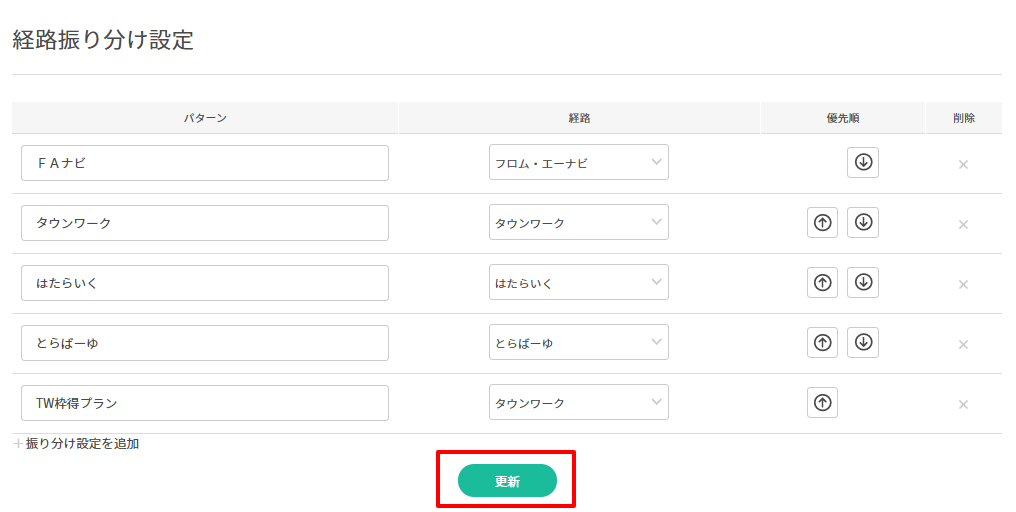This screenshot has width=1016, height=512.
Task: Move はたらいく row down in priority
Action: point(862,283)
